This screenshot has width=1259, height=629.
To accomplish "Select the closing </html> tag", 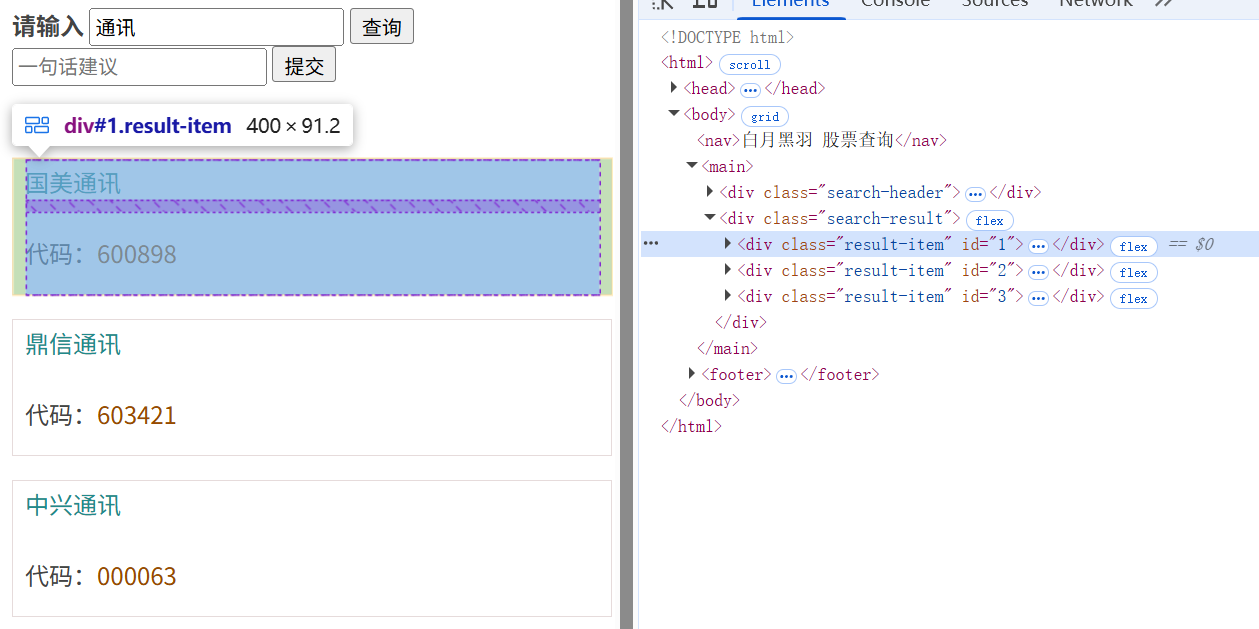I will [x=691, y=426].
